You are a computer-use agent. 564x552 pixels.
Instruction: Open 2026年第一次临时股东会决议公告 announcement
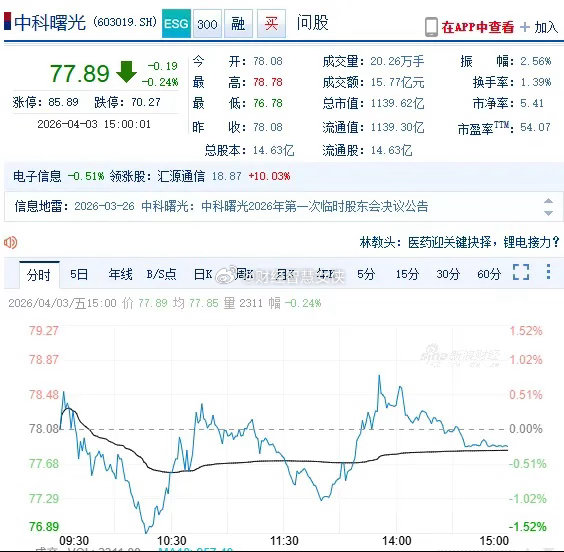tap(315, 206)
